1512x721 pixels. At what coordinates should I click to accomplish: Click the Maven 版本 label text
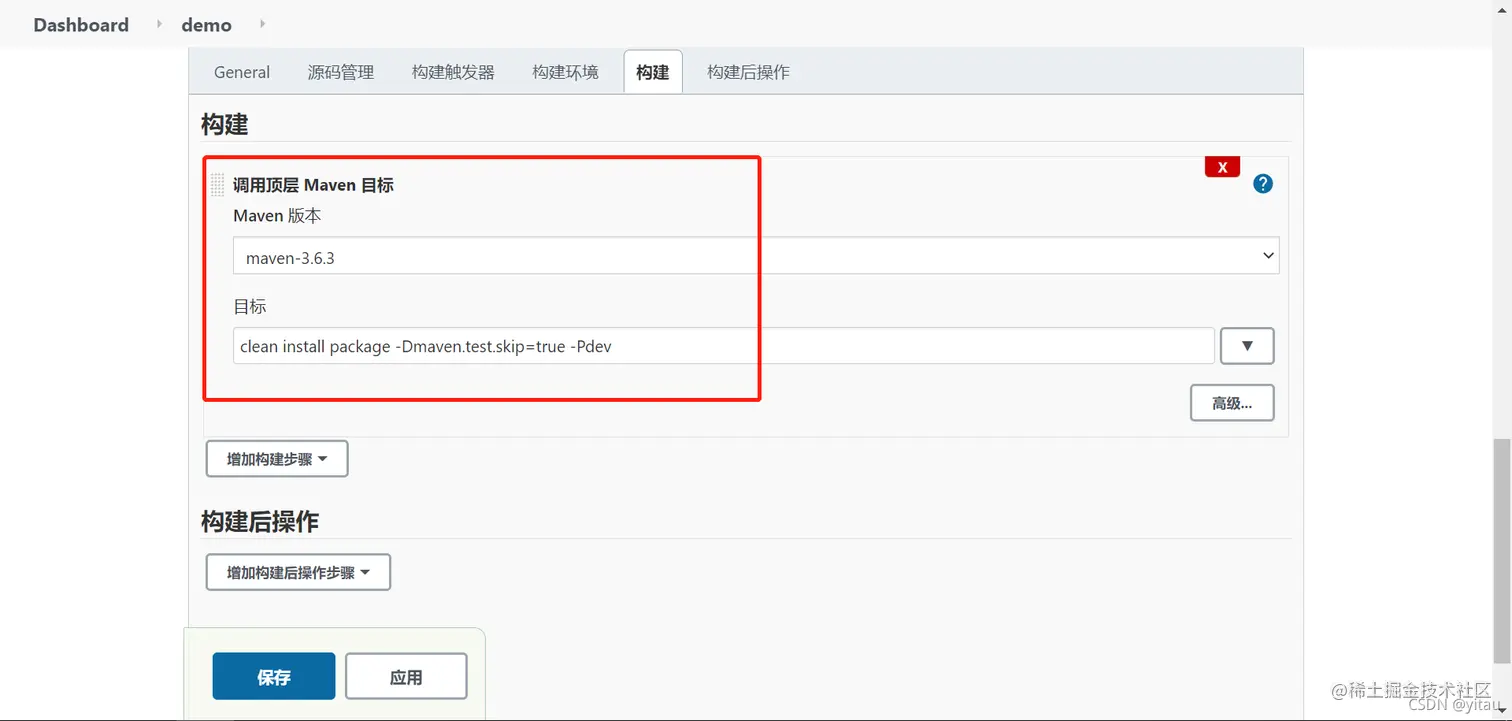click(x=277, y=216)
